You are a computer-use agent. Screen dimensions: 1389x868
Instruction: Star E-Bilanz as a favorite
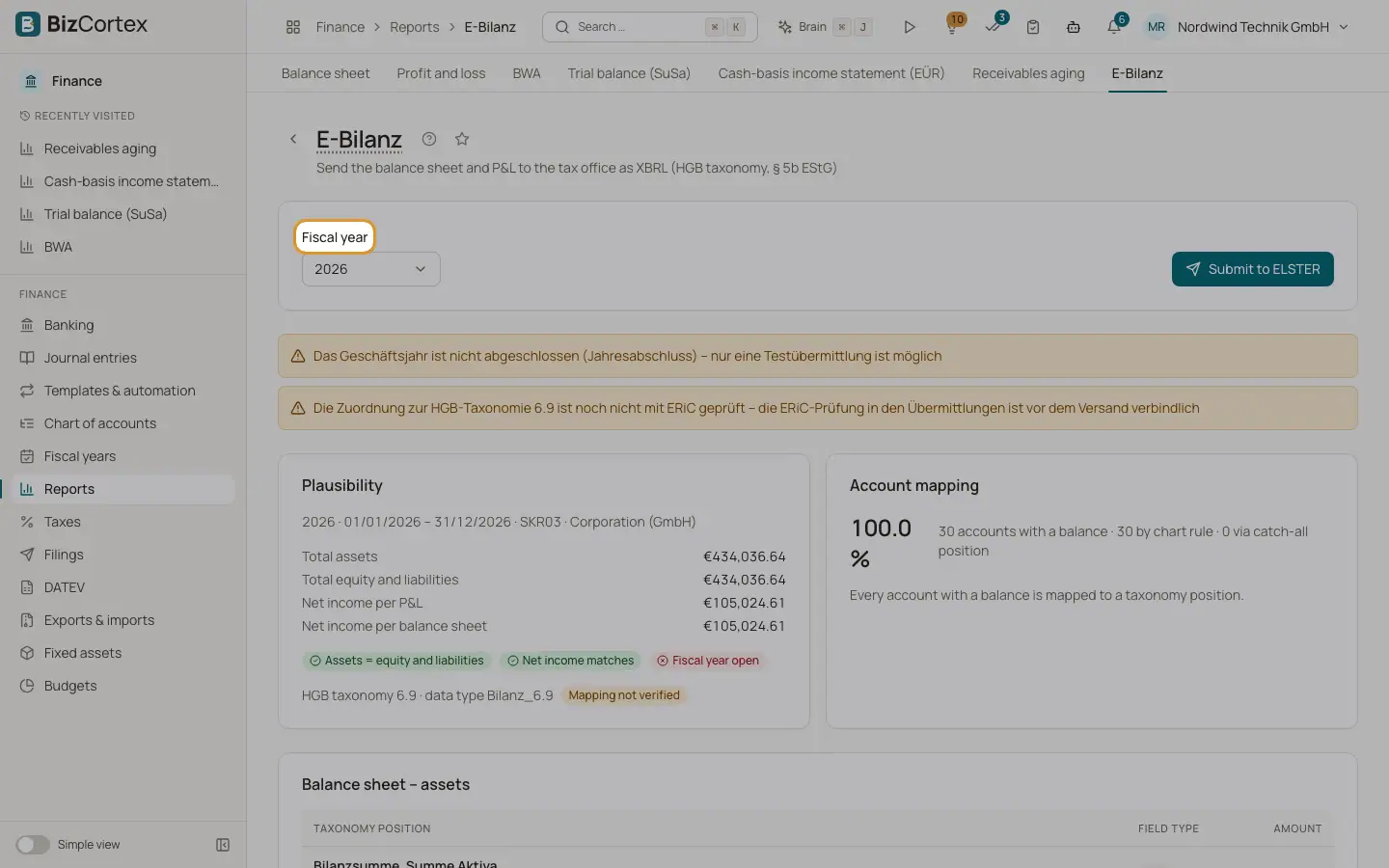462,139
